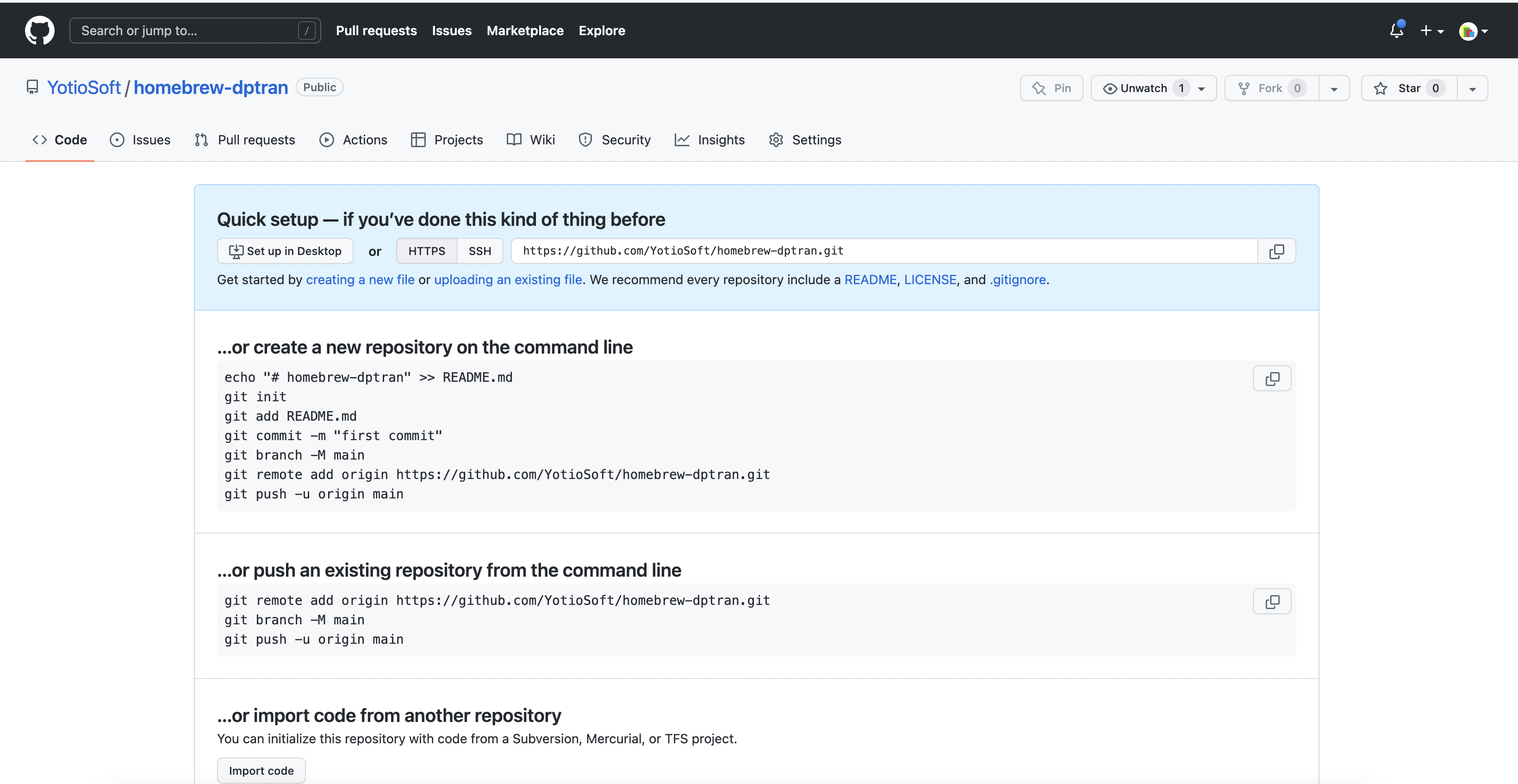This screenshot has height=784, width=1518.
Task: Select the HTTPS clone option
Action: coord(427,251)
